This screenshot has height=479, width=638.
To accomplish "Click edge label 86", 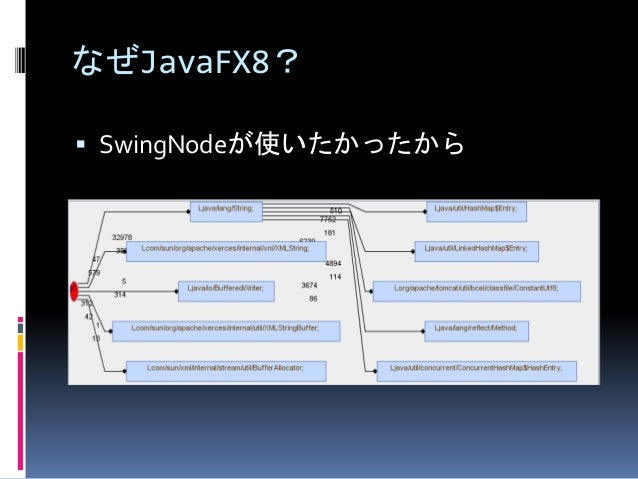I will (x=313, y=299).
